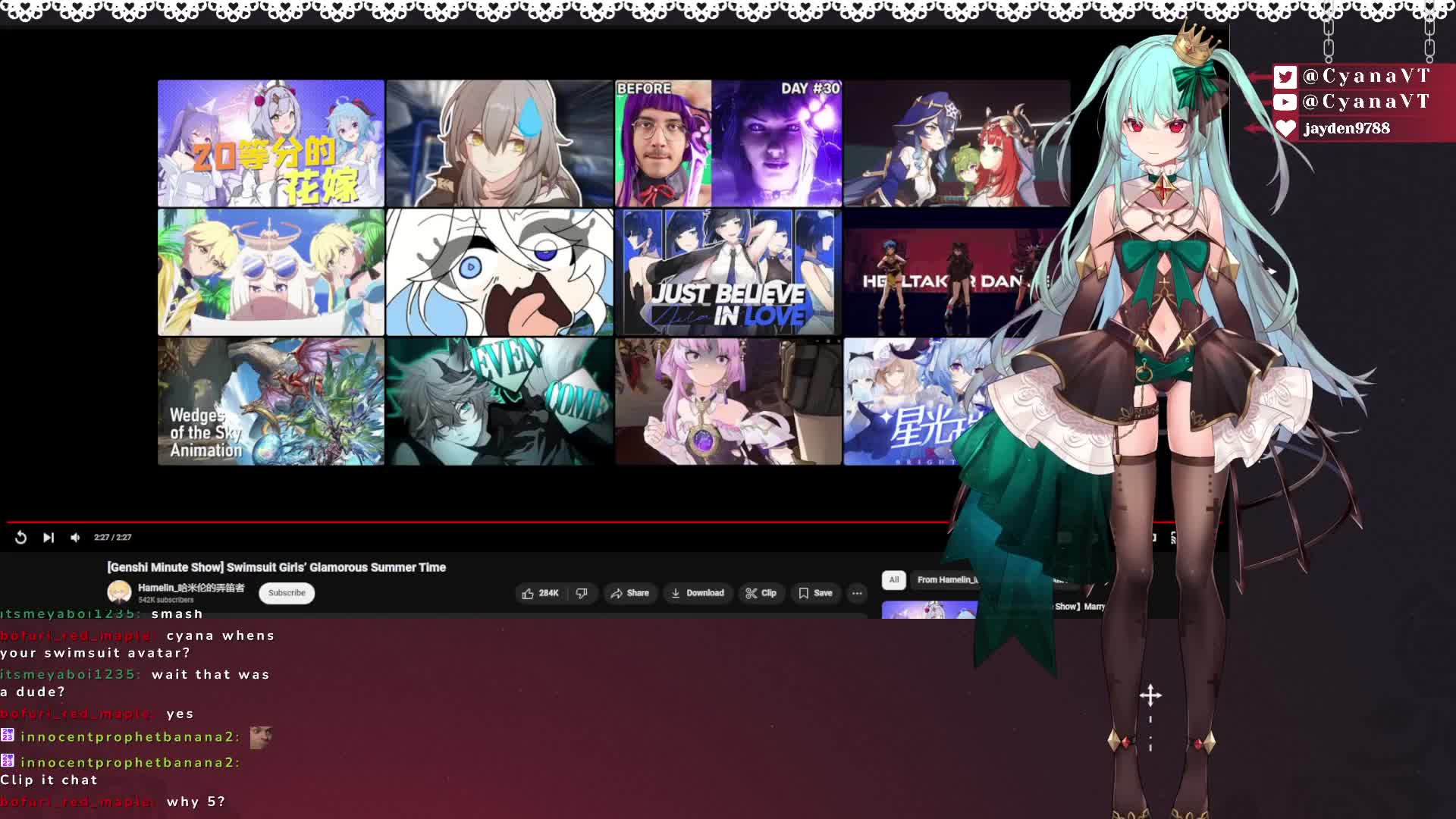Open the 'BEFORE / DAY #30' thumbnail
The image size is (1456, 819).
pos(728,143)
